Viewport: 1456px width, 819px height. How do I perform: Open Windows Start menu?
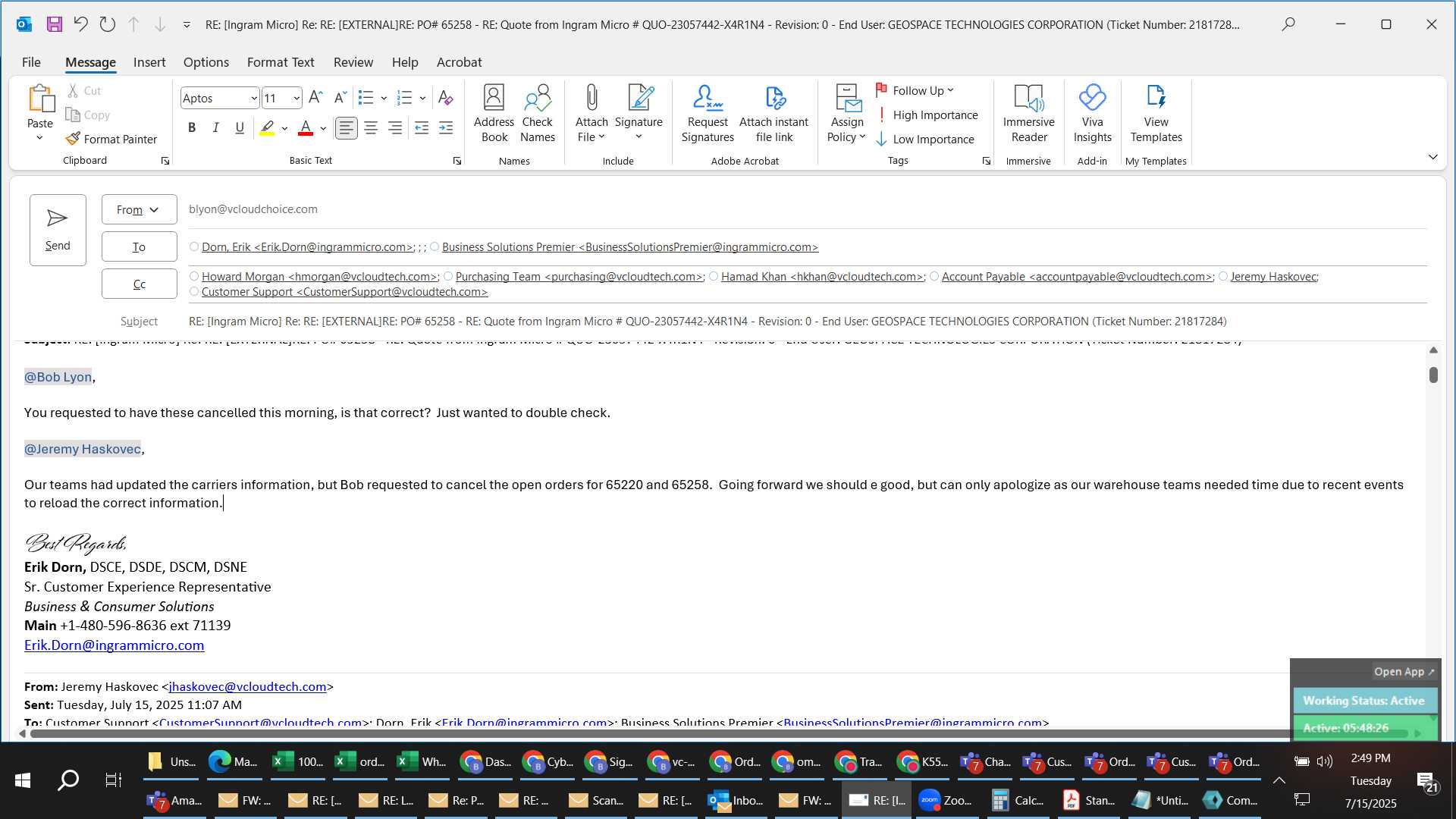[x=23, y=780]
